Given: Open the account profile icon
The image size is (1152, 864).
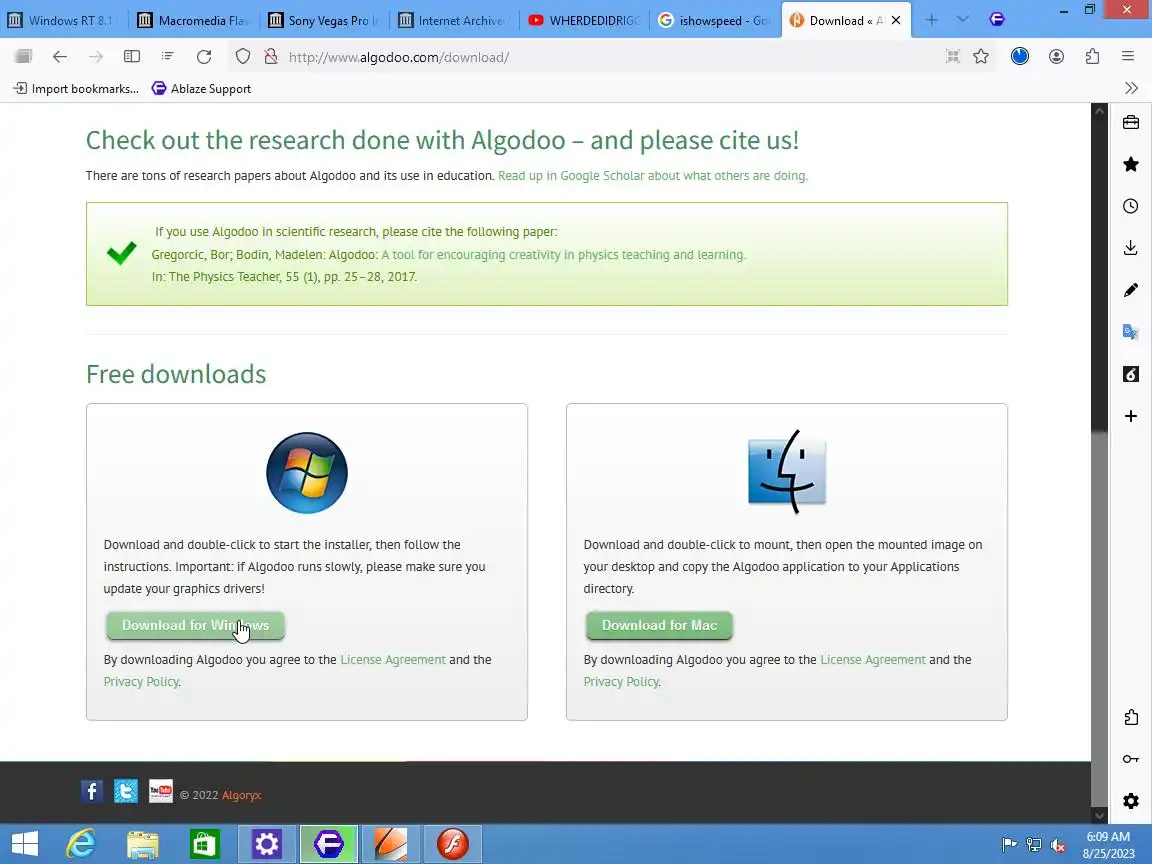Looking at the screenshot, I should click(x=1056, y=57).
